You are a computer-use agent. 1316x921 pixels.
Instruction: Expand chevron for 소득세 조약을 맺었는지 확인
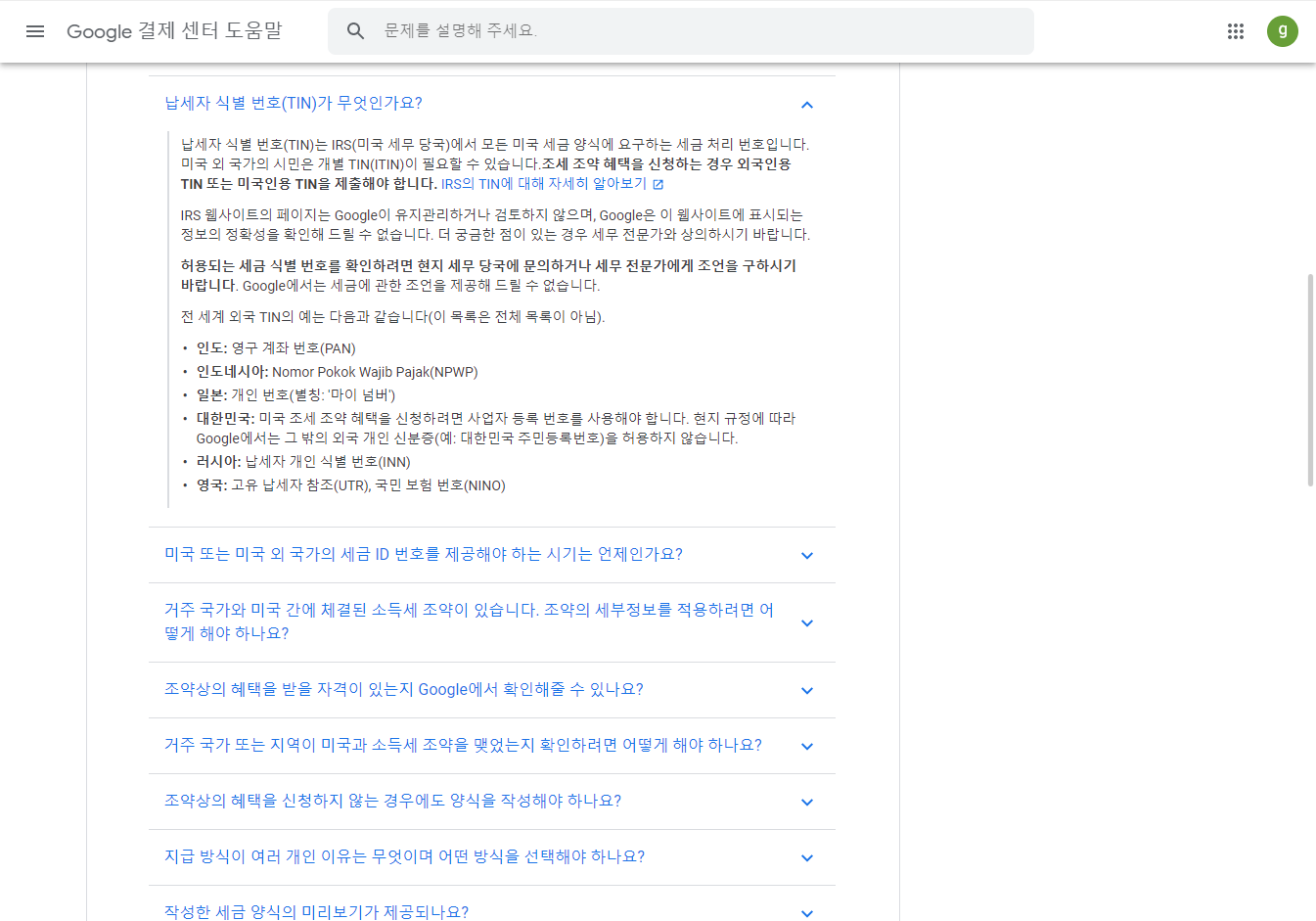[807, 747]
